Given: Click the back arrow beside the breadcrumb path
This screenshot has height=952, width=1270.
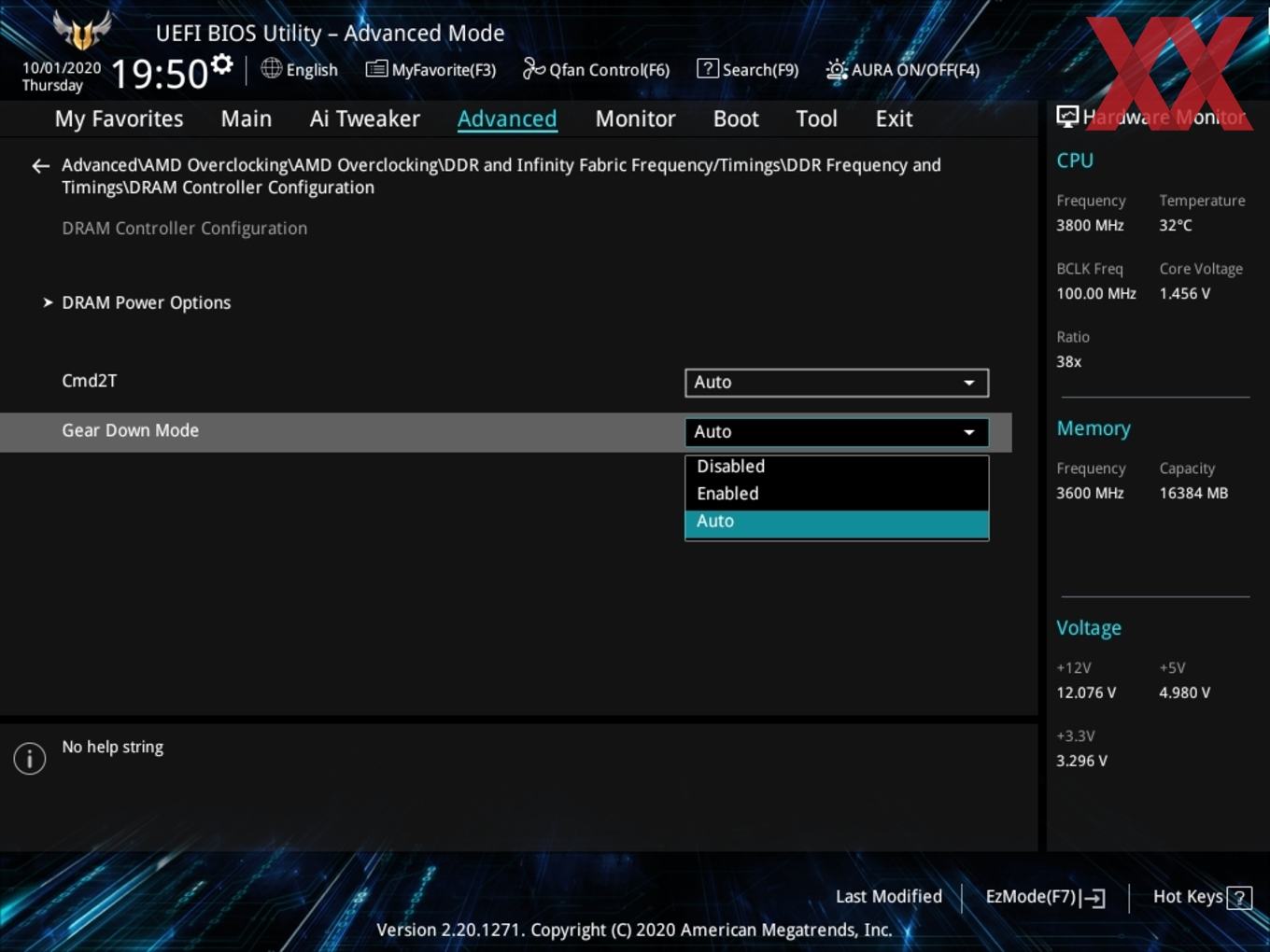Looking at the screenshot, I should point(40,166).
